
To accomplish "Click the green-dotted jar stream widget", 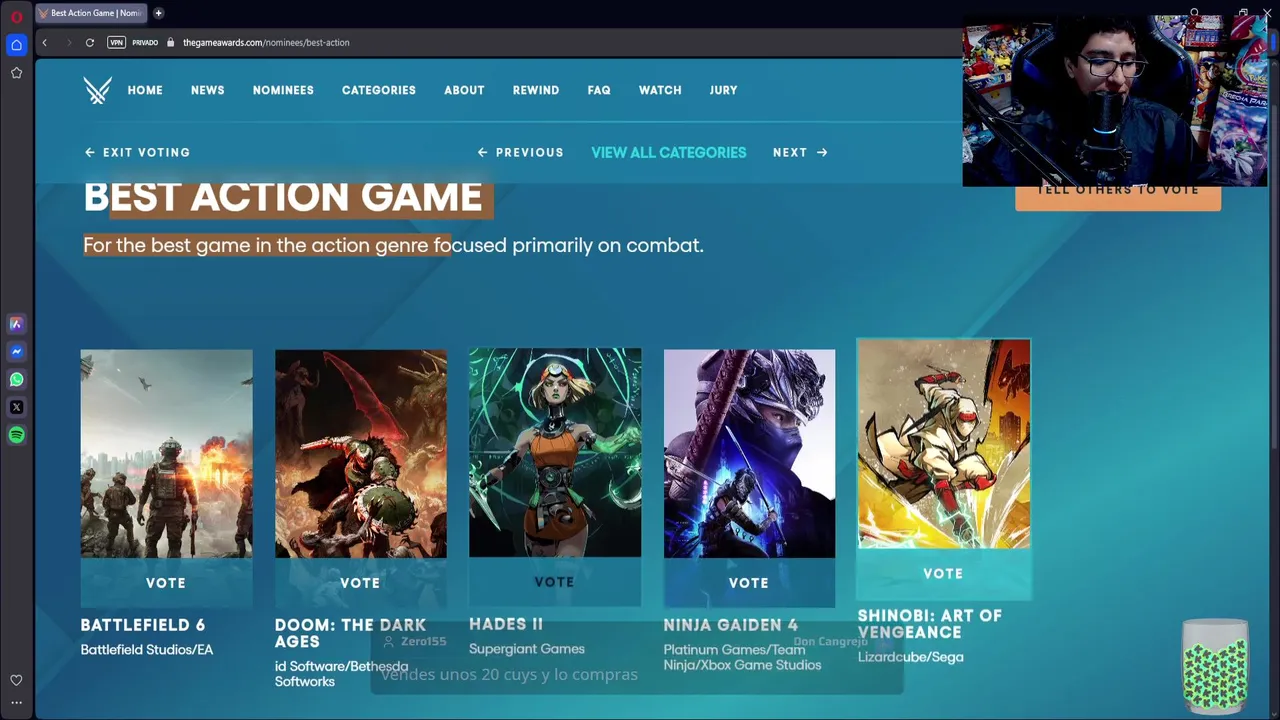I will click(1215, 664).
